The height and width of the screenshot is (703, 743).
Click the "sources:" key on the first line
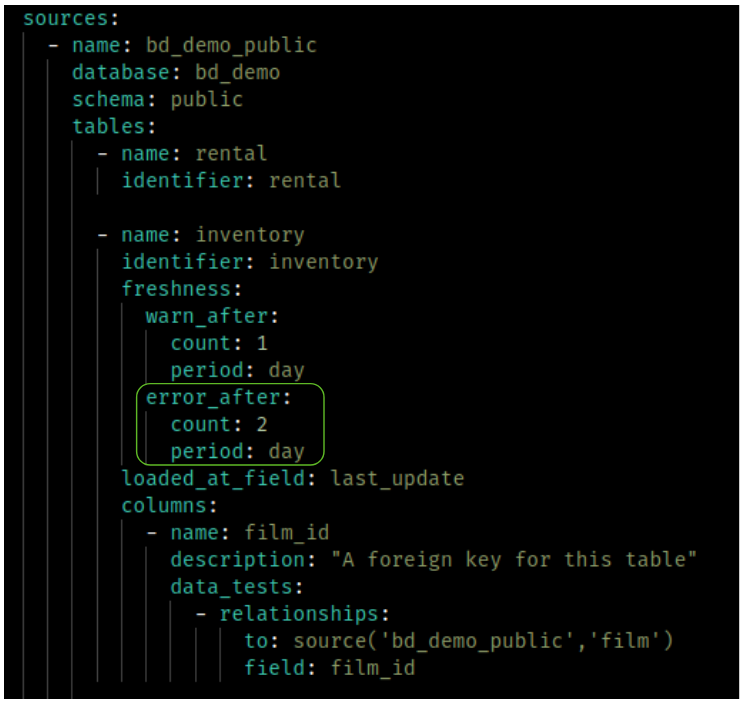coord(59,19)
